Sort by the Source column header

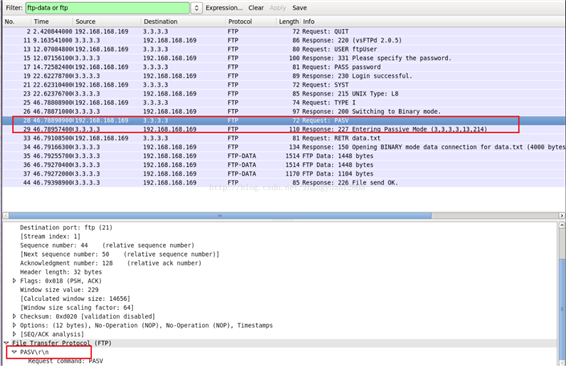click(x=86, y=22)
